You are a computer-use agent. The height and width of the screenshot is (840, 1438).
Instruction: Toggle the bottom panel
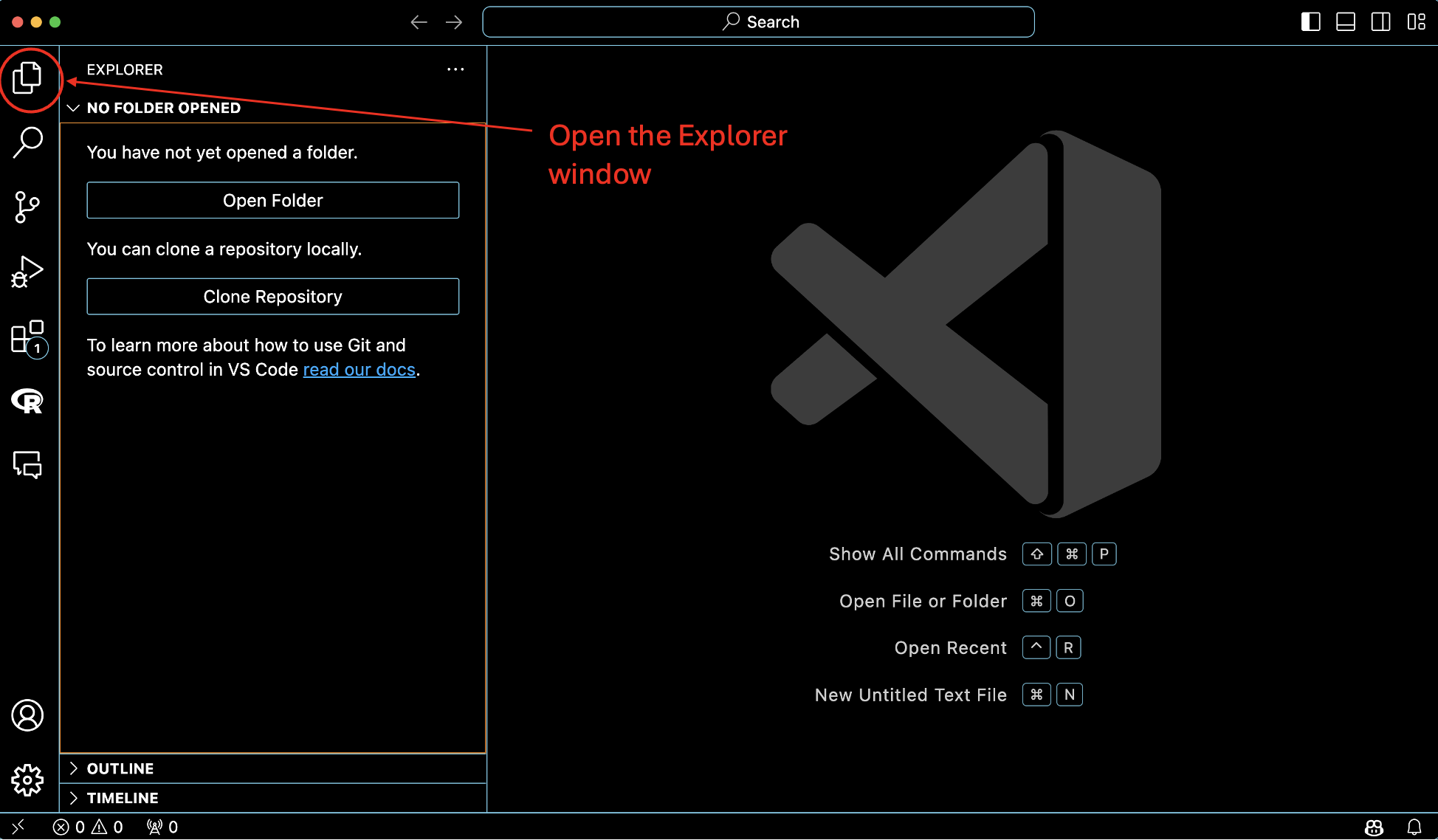coord(1346,22)
